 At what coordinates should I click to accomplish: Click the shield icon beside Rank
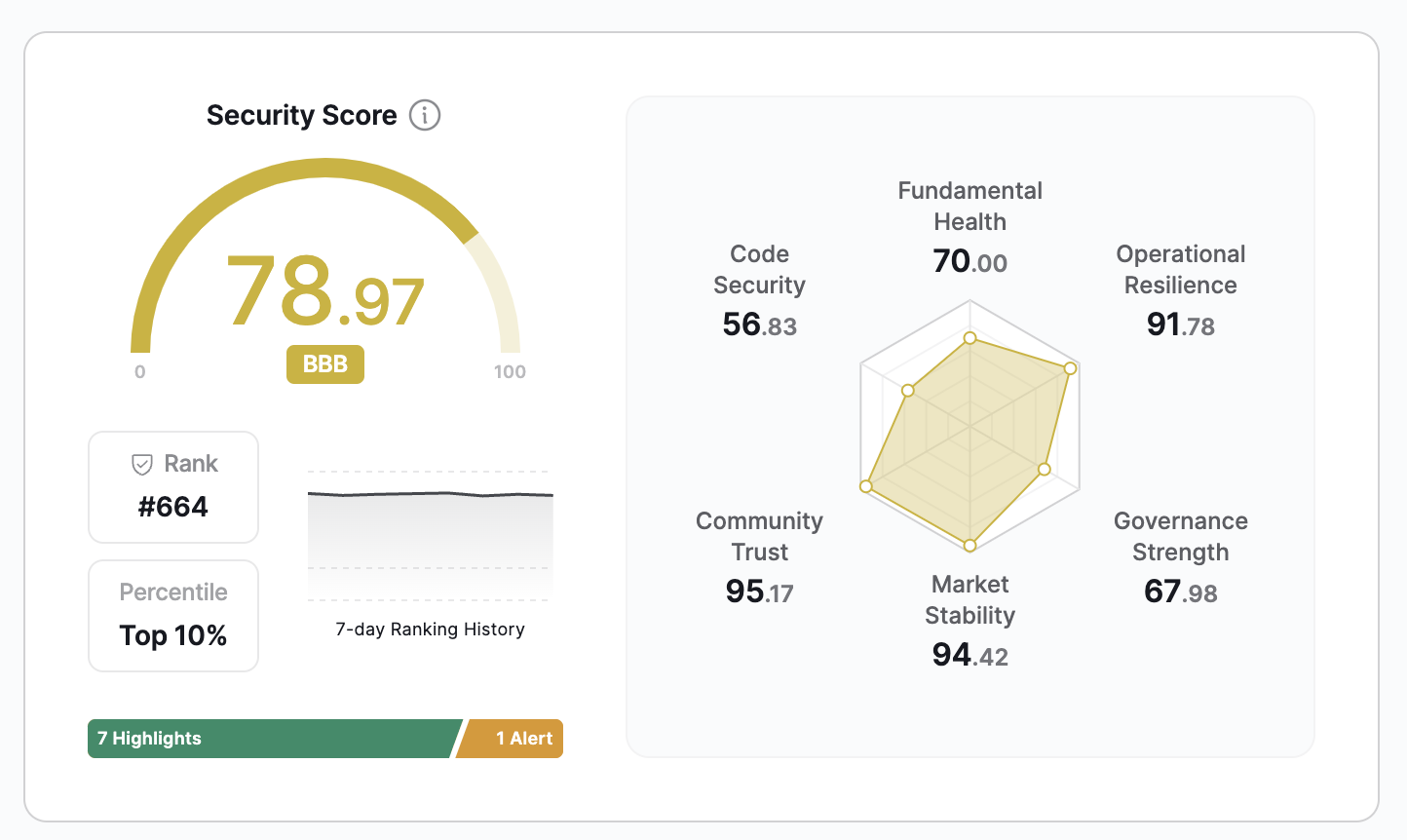[x=142, y=464]
